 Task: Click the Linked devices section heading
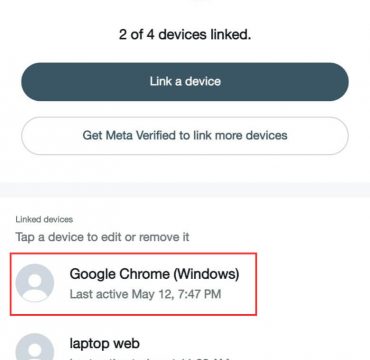coord(44,220)
